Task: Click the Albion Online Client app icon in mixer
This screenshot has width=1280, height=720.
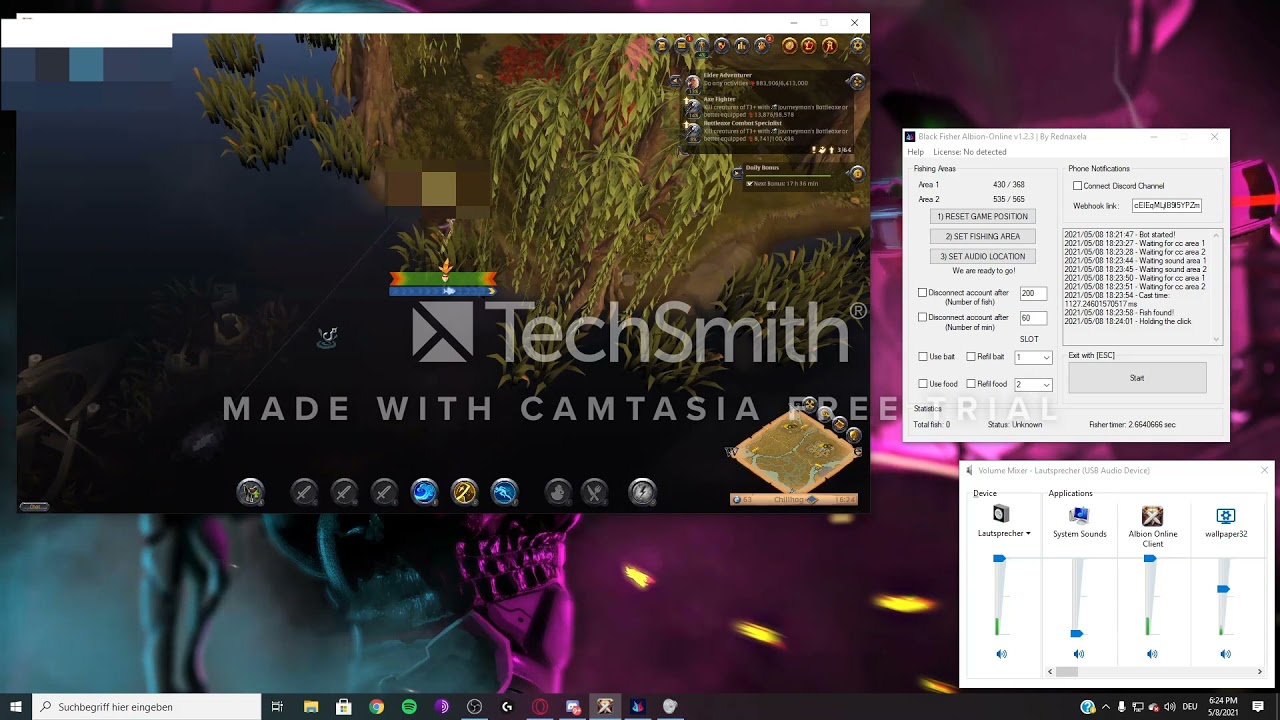Action: (1152, 515)
